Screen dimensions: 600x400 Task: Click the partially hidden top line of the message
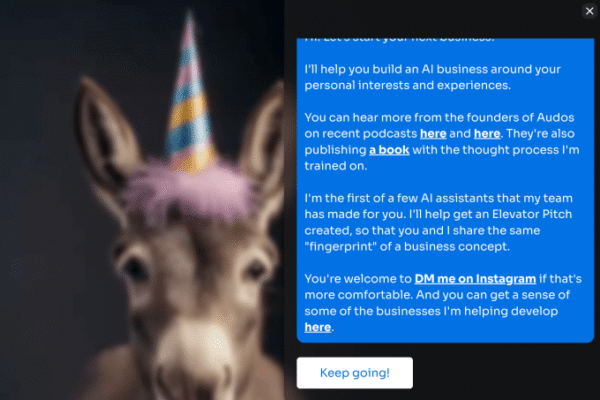tap(400, 39)
